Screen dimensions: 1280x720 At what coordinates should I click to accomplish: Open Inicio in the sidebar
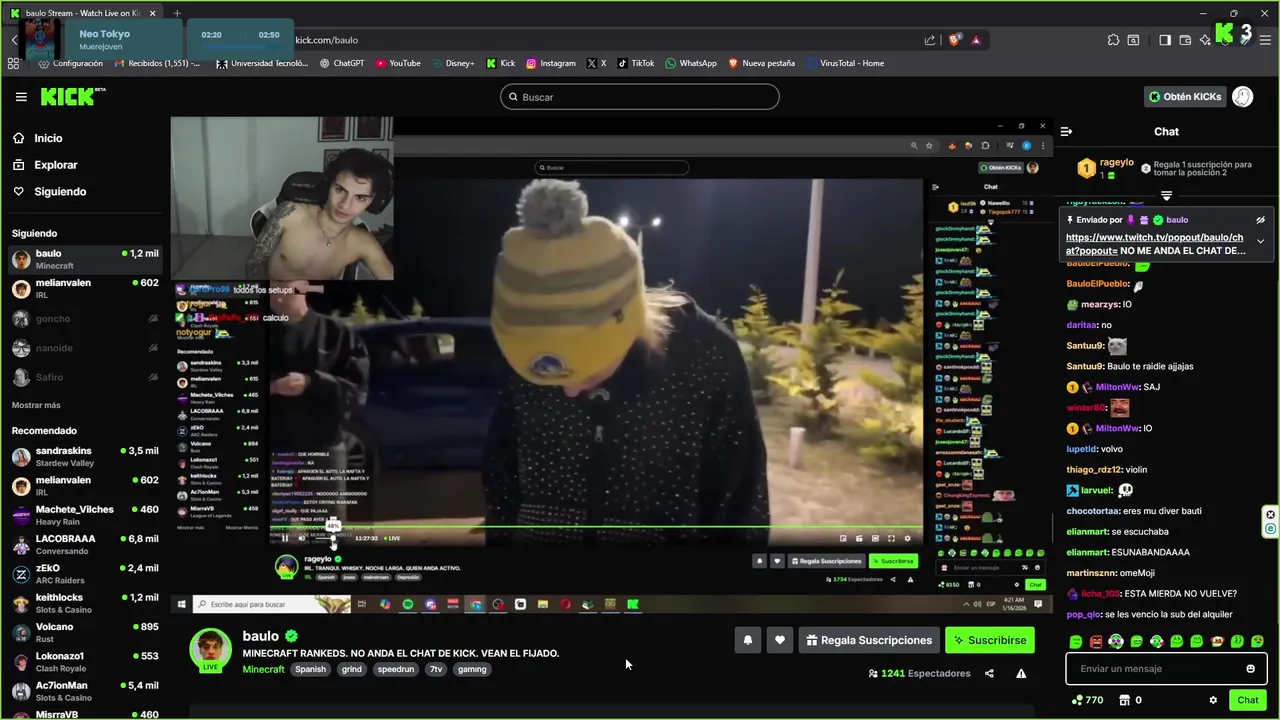click(48, 138)
